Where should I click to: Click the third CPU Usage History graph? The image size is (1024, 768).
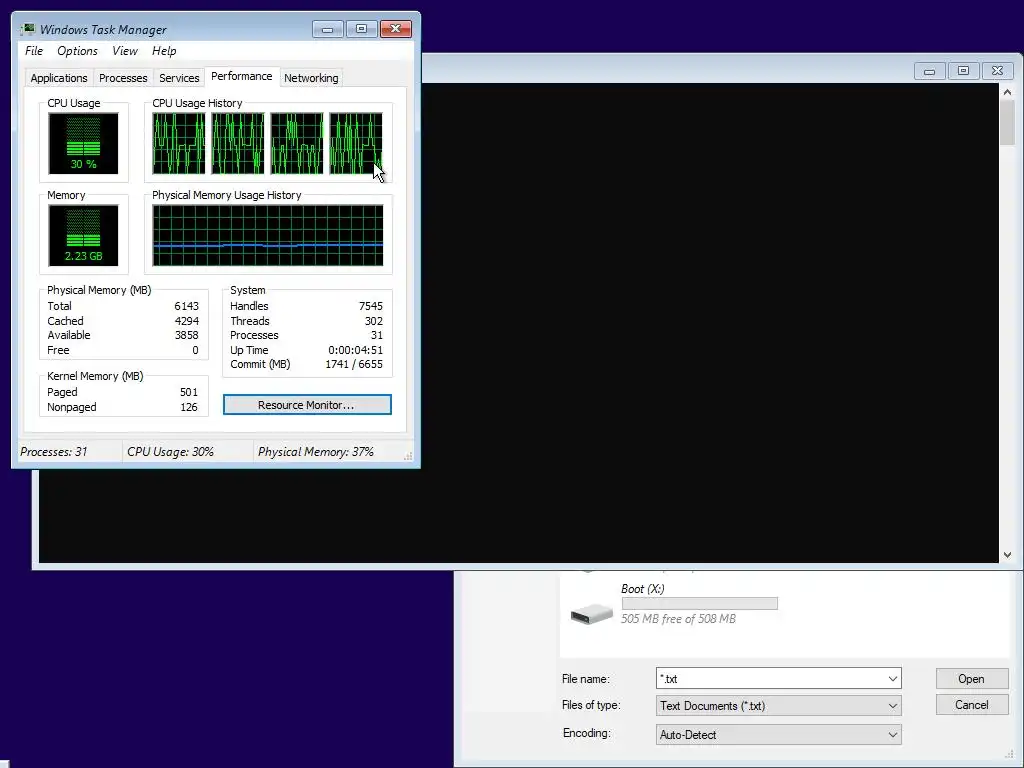pyautogui.click(x=296, y=143)
